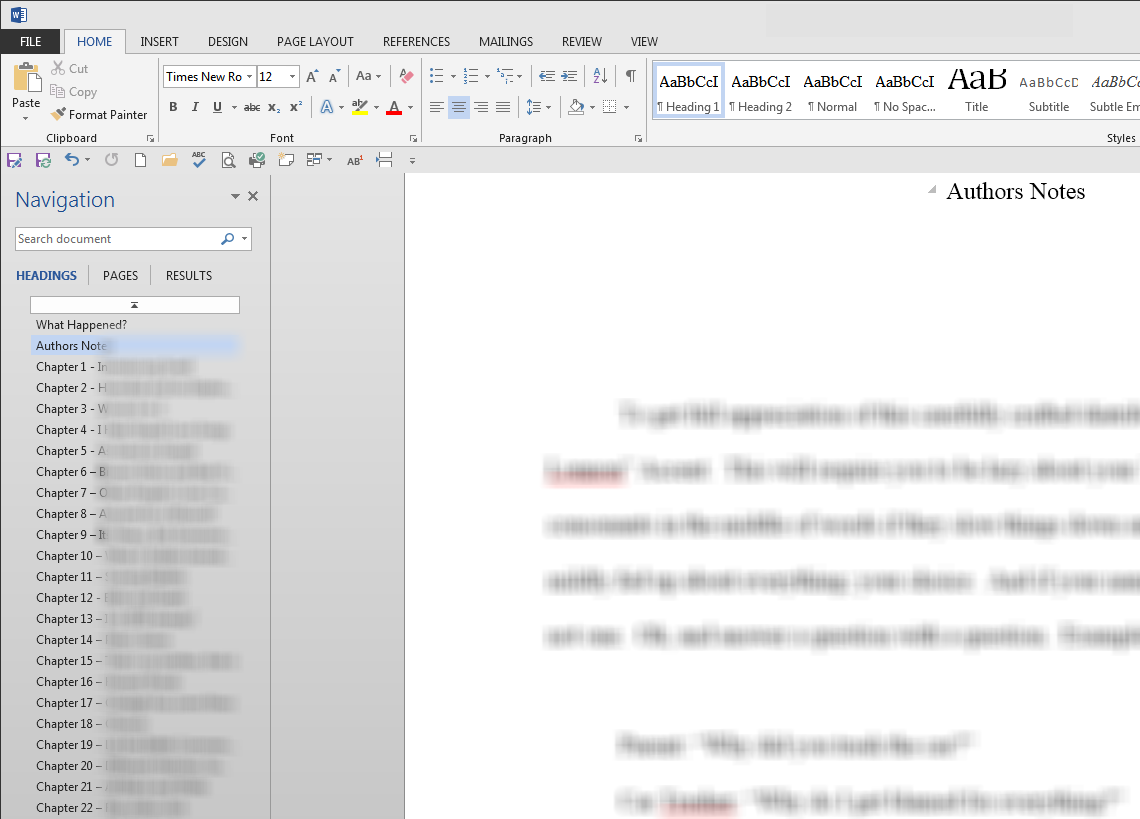Open the Navigation search options dropdown
This screenshot has height=819, width=1140.
pyautogui.click(x=245, y=239)
